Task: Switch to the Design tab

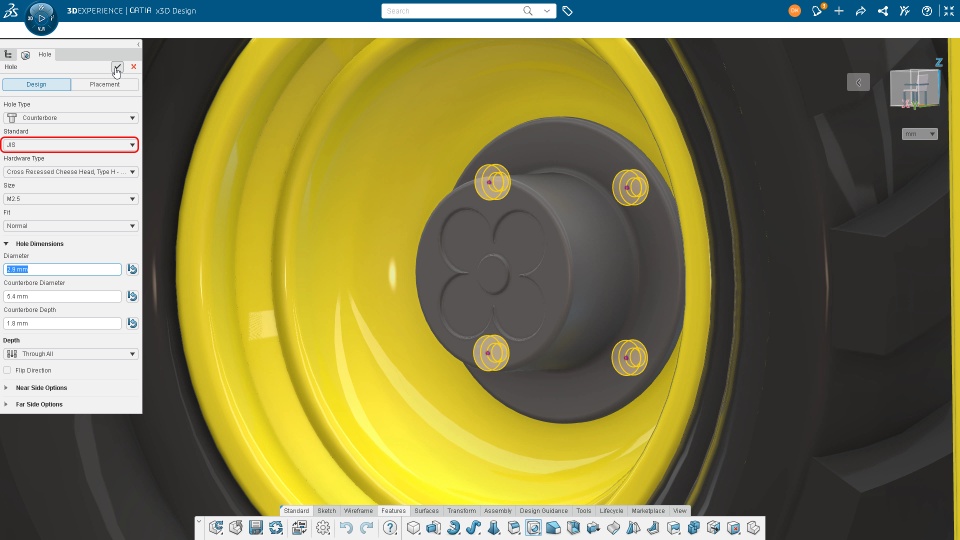Action: [x=36, y=84]
